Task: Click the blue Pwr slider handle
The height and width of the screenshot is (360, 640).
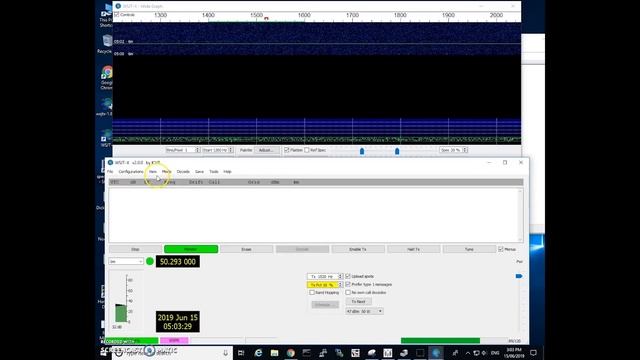Action: click(x=519, y=276)
